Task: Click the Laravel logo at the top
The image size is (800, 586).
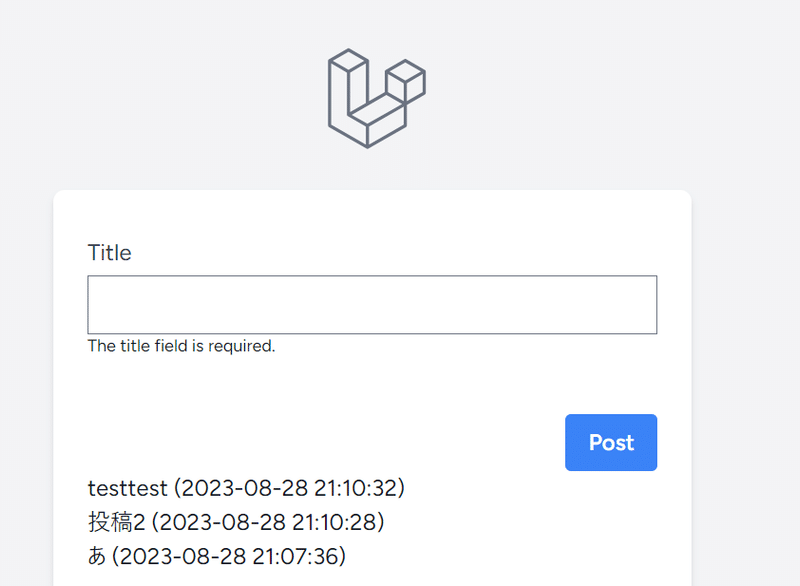Action: [377, 98]
